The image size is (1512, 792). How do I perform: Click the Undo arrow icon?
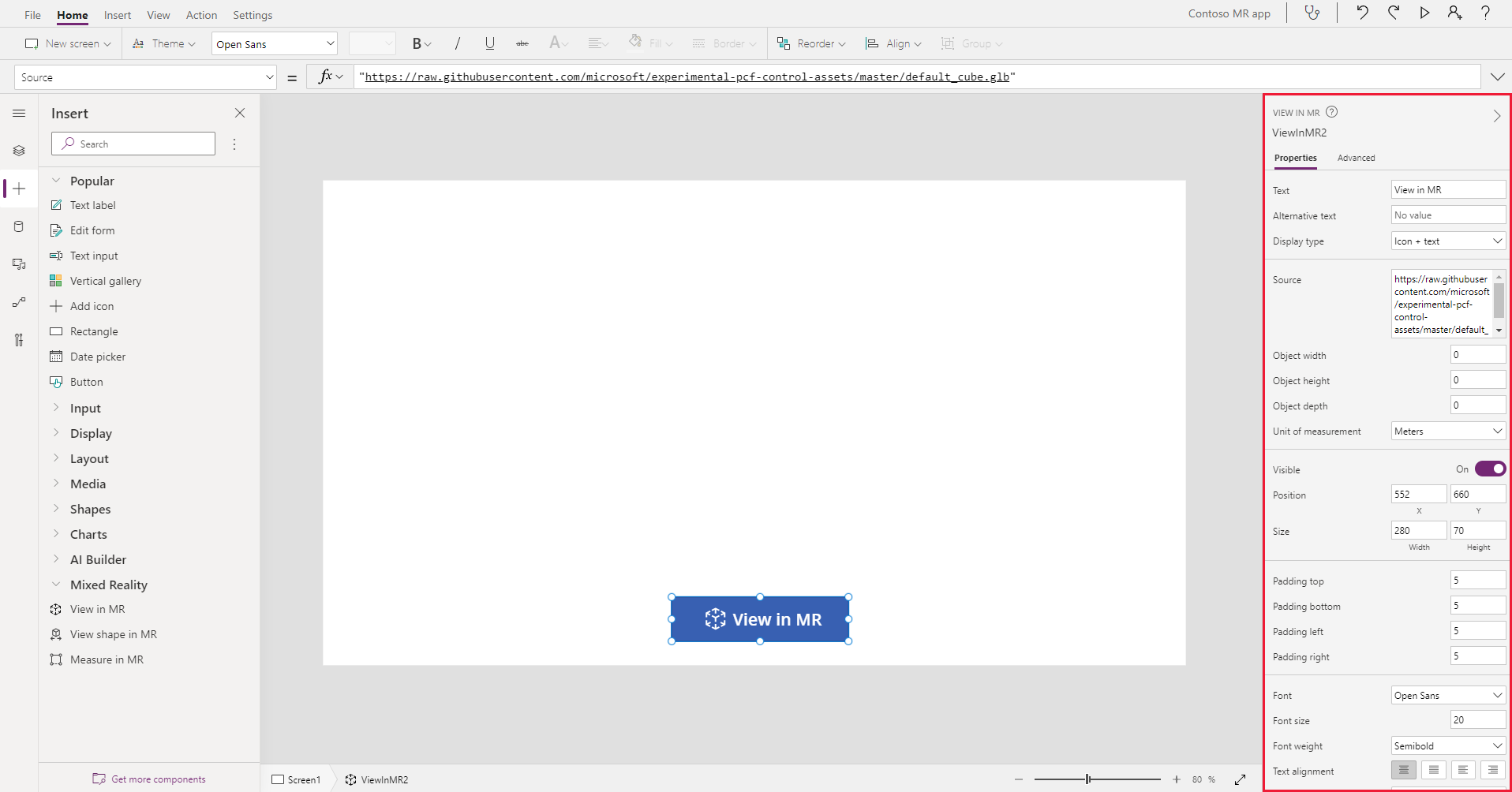pos(1362,13)
